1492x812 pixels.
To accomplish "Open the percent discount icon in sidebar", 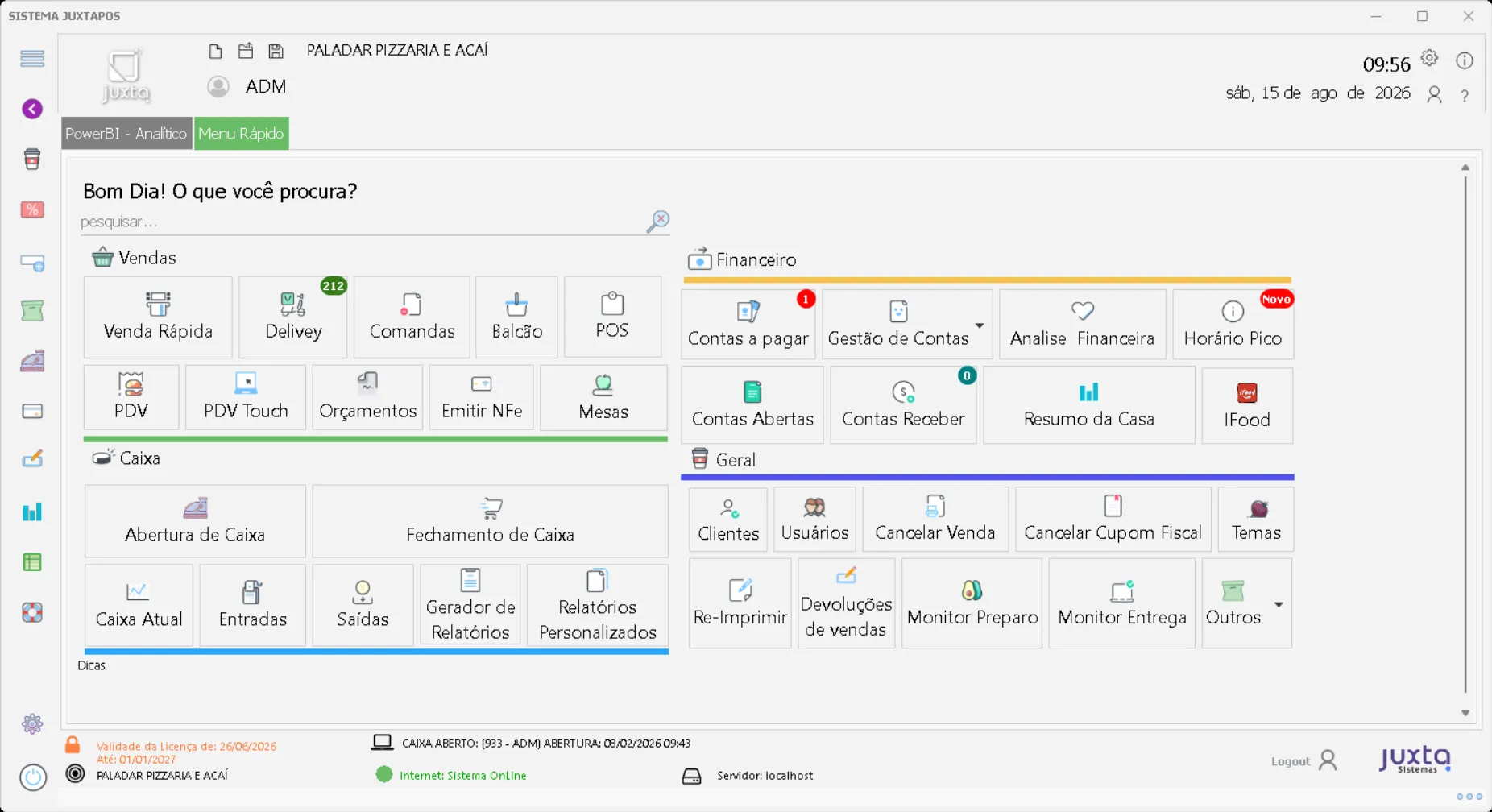I will tap(32, 209).
